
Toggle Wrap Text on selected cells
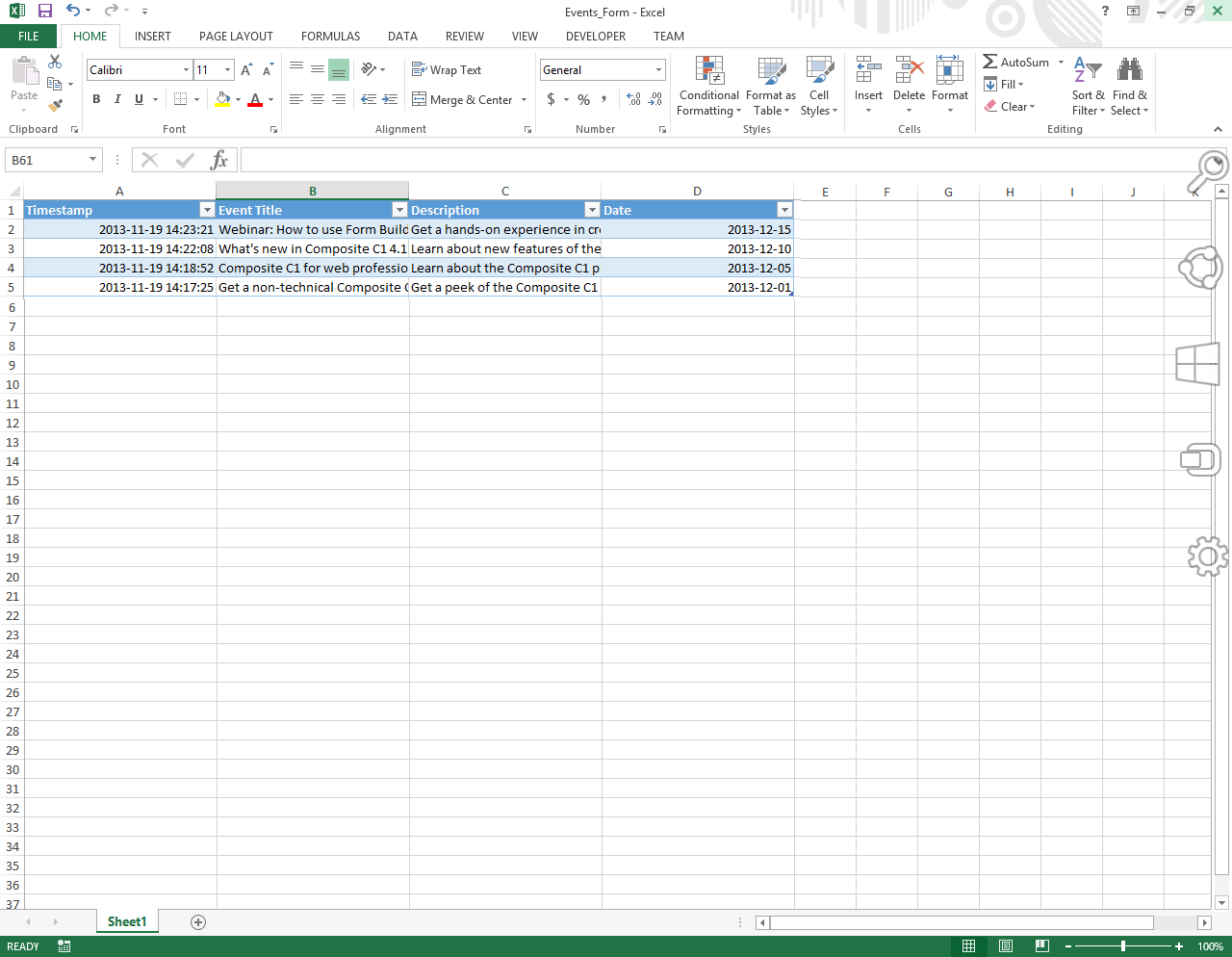[447, 70]
